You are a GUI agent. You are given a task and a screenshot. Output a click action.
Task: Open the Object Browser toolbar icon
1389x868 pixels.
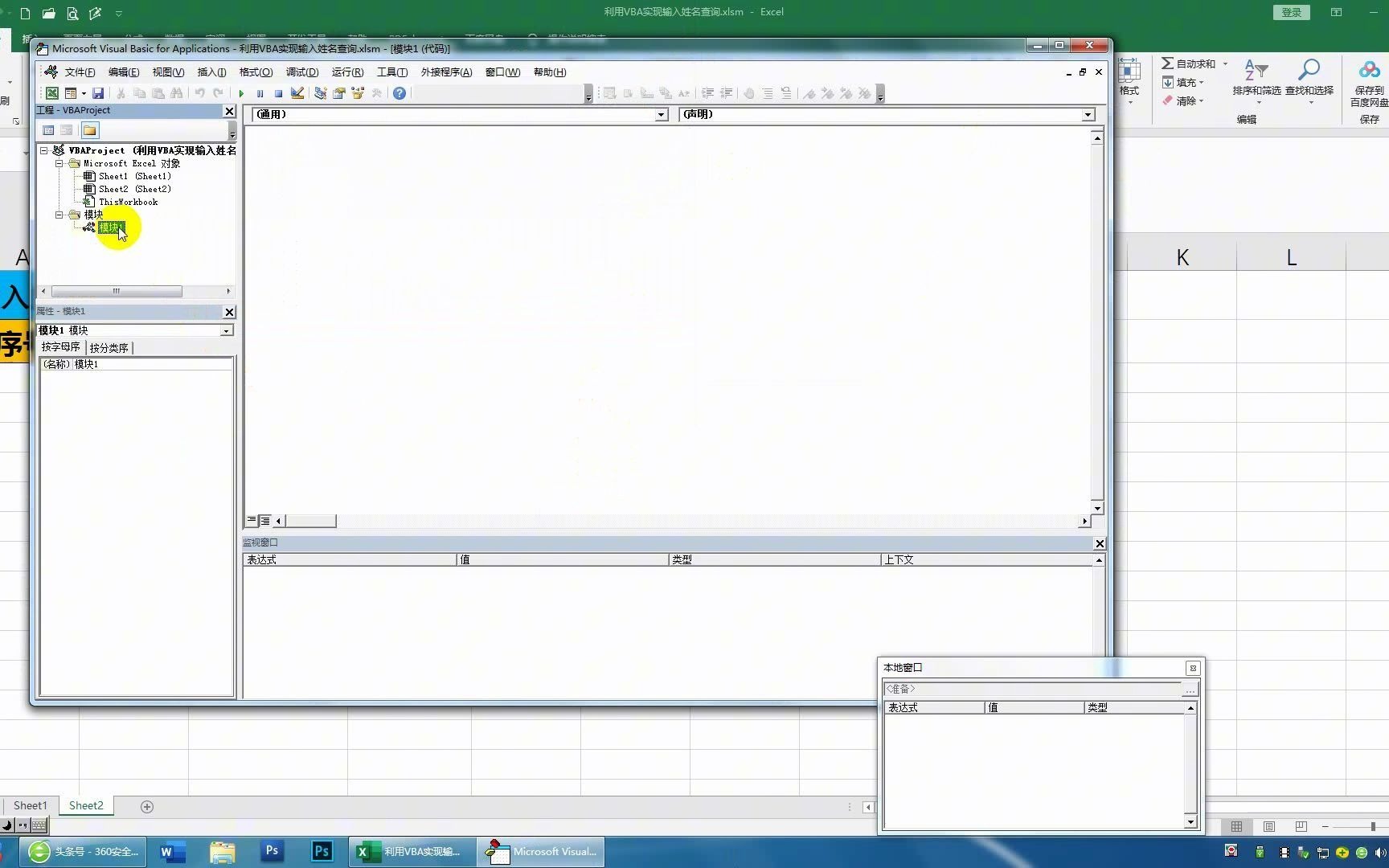click(358, 93)
